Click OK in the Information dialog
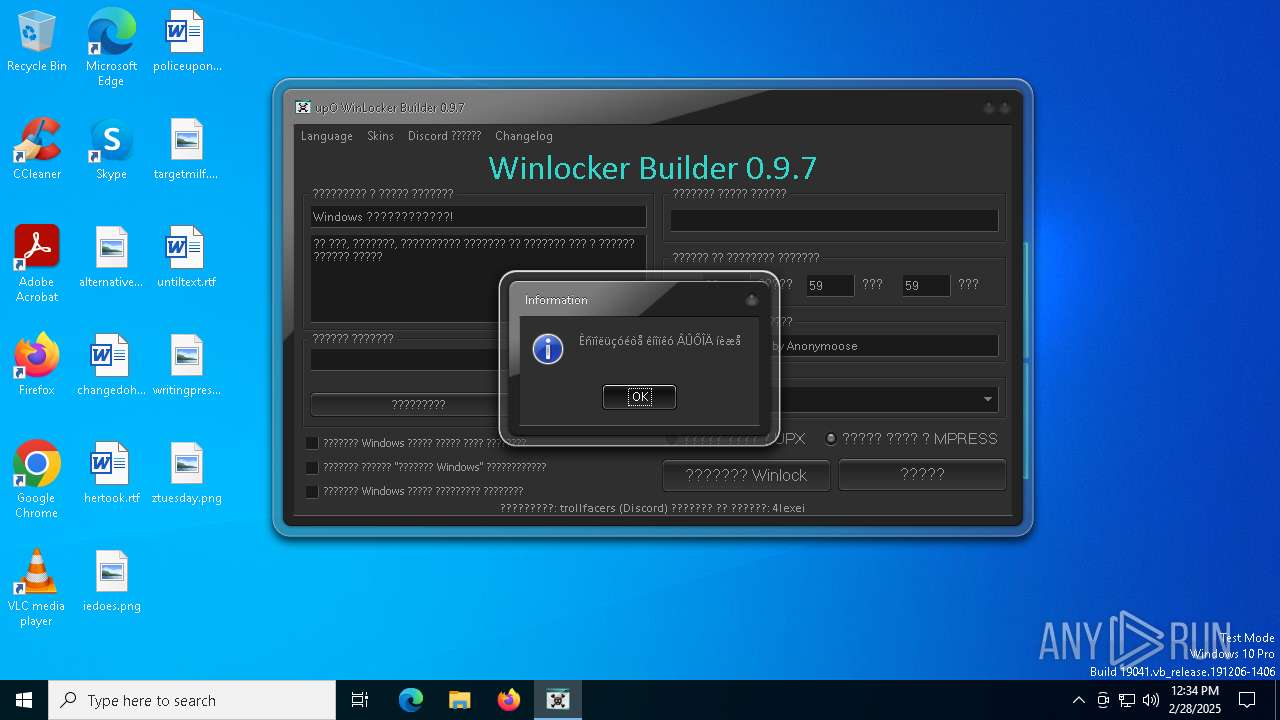Image resolution: width=1280 pixels, height=720 pixels. coord(639,397)
